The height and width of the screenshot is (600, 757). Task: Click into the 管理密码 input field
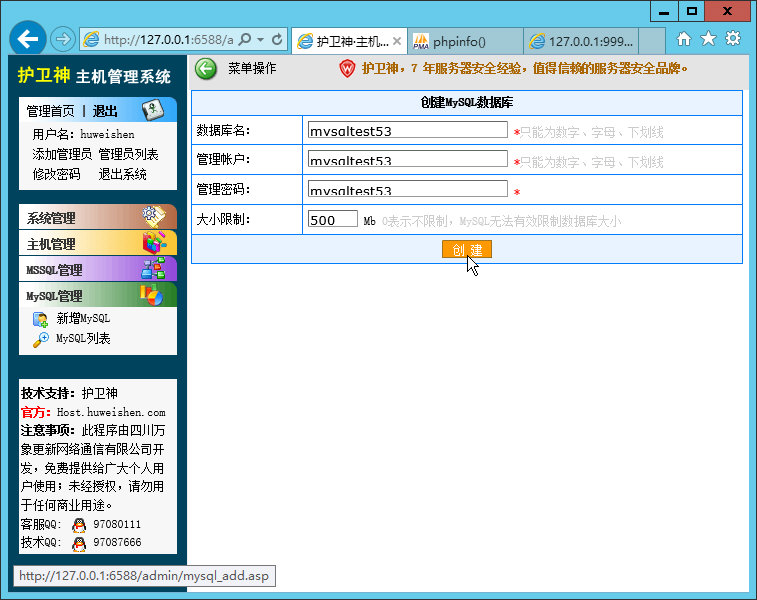[407, 188]
